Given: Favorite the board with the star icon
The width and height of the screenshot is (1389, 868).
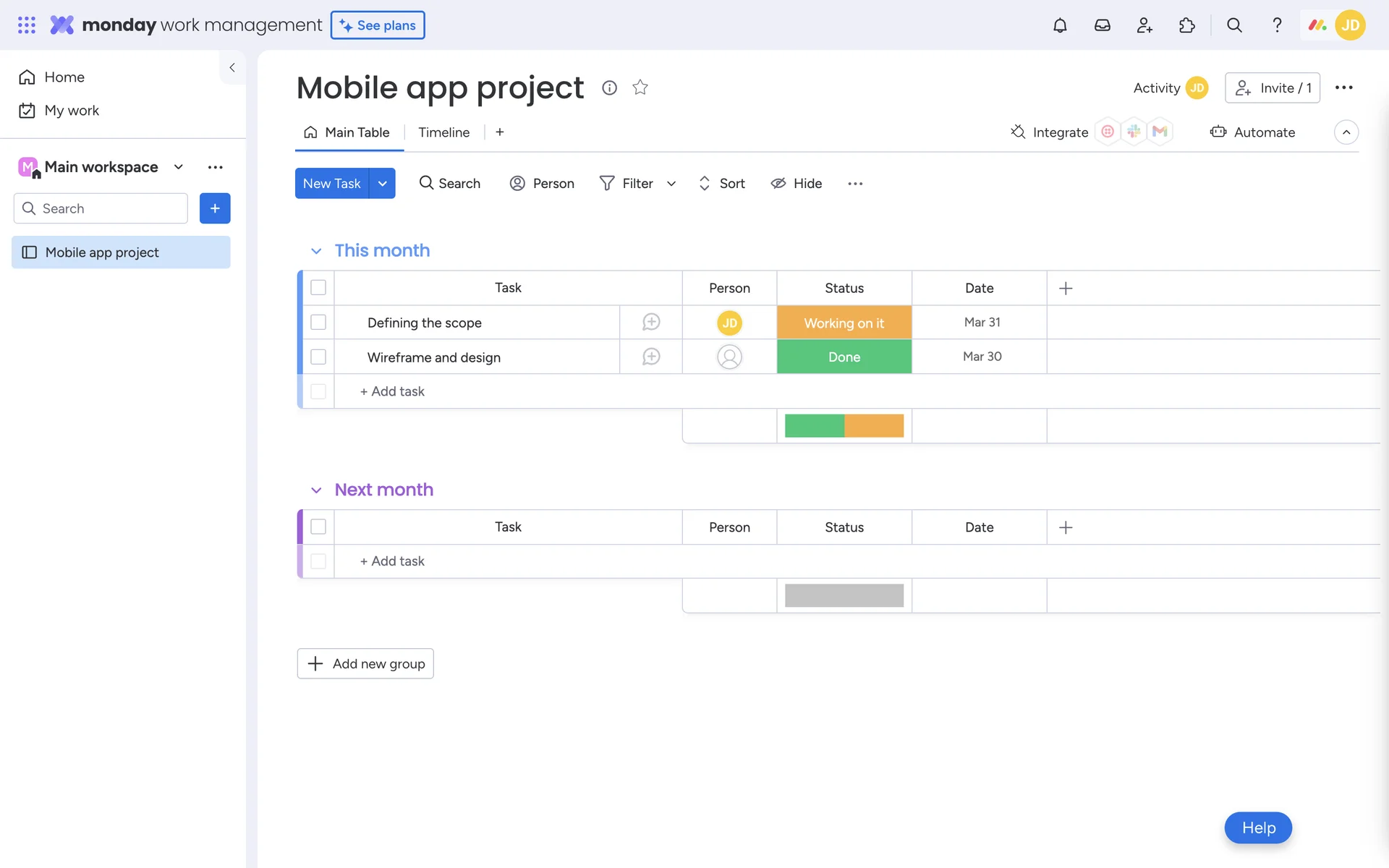Looking at the screenshot, I should tap(640, 88).
